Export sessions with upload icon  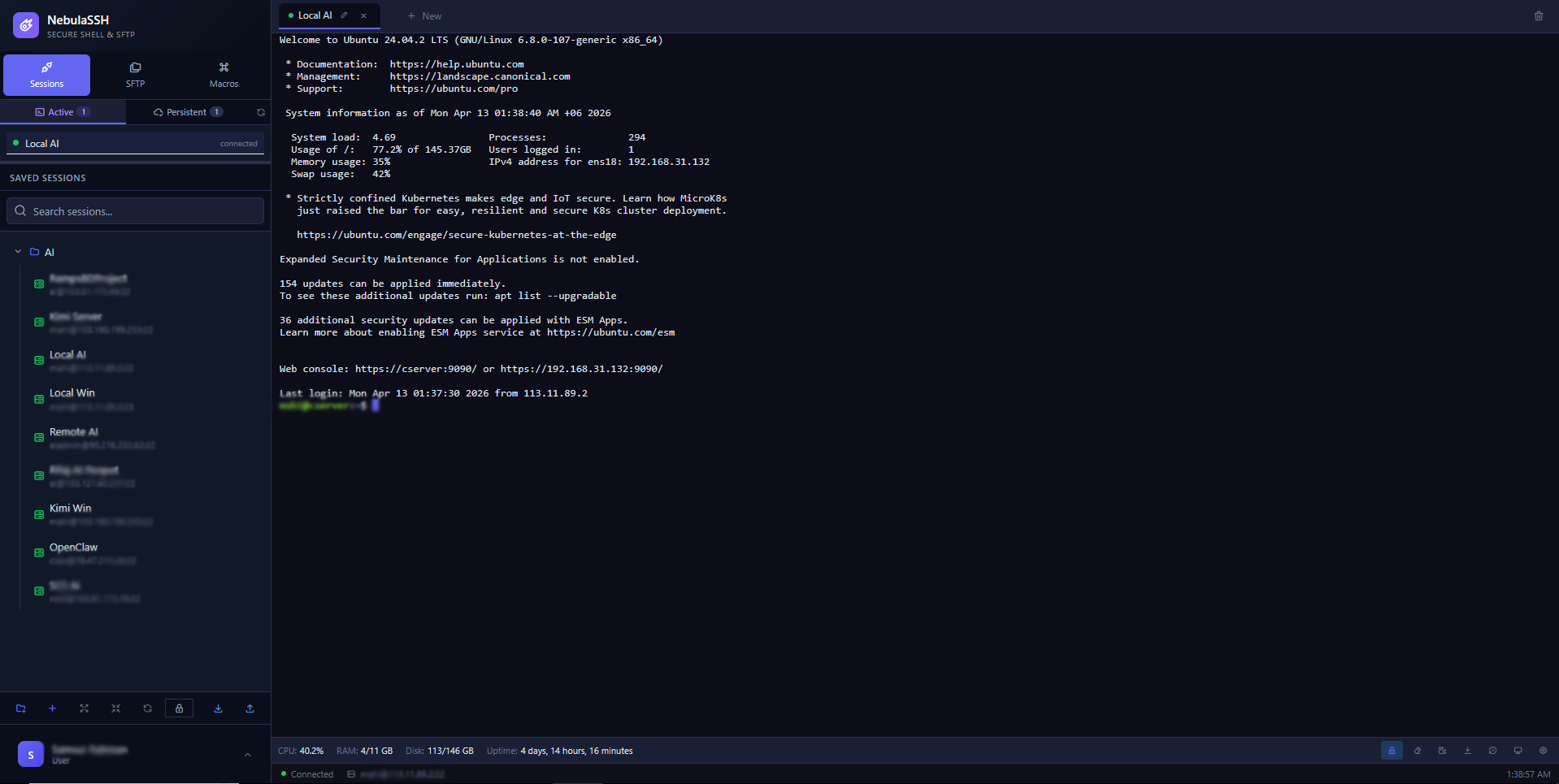[x=250, y=708]
